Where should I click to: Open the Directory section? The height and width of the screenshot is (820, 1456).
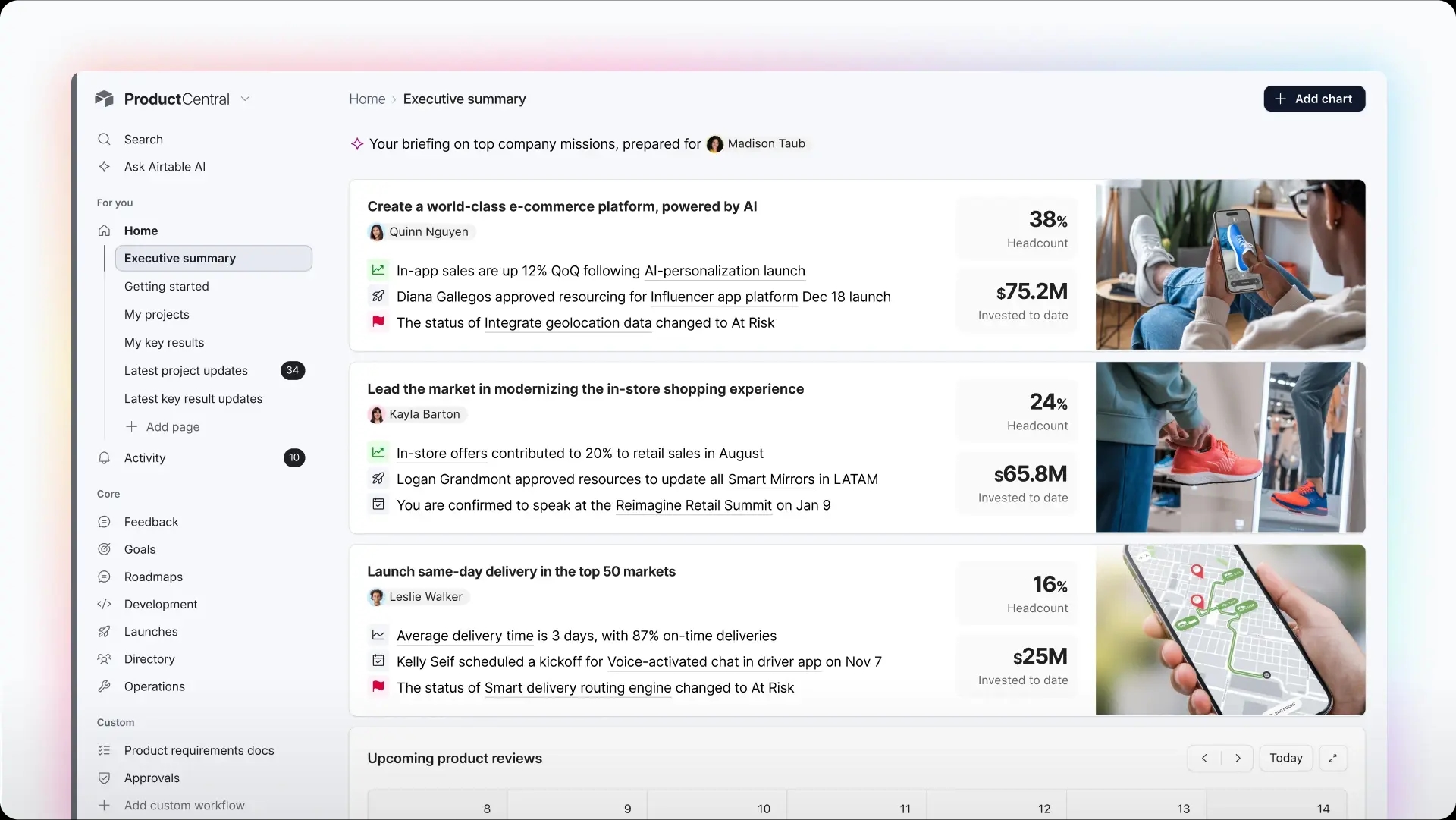149,659
